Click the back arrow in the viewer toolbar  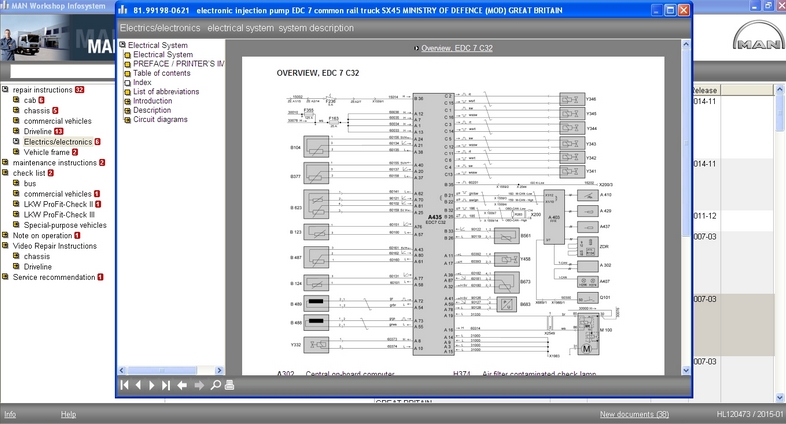pyautogui.click(x=182, y=385)
